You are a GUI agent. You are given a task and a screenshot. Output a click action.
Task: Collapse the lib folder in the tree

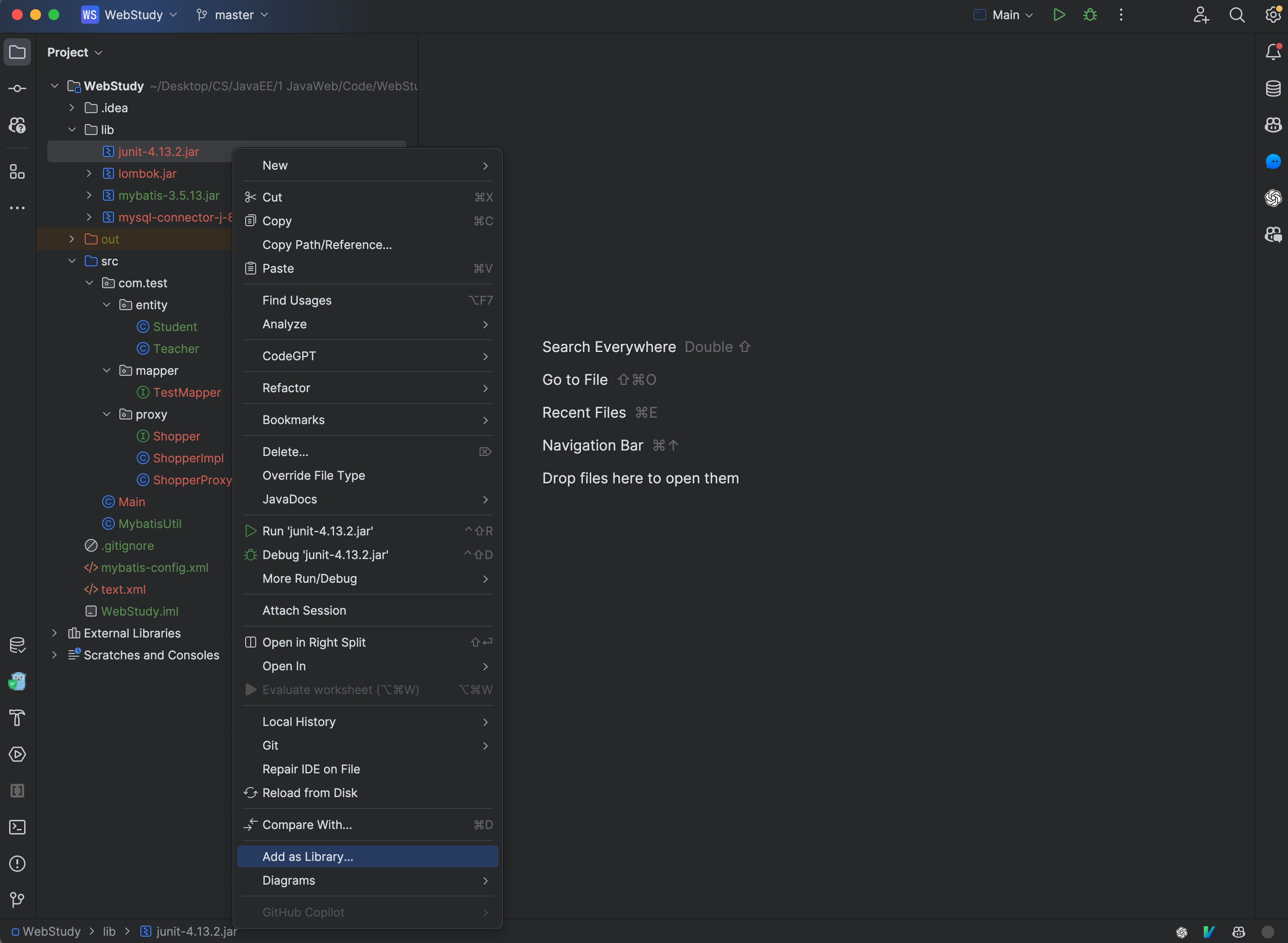pos(72,130)
